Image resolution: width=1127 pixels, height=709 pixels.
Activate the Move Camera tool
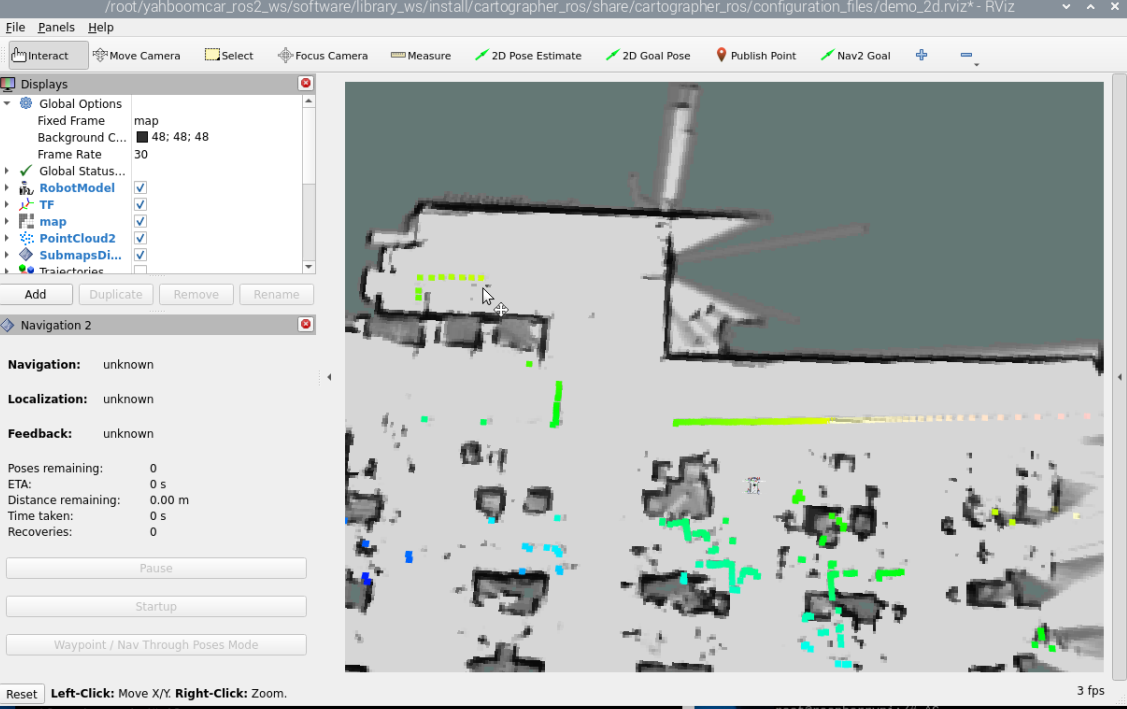point(136,56)
